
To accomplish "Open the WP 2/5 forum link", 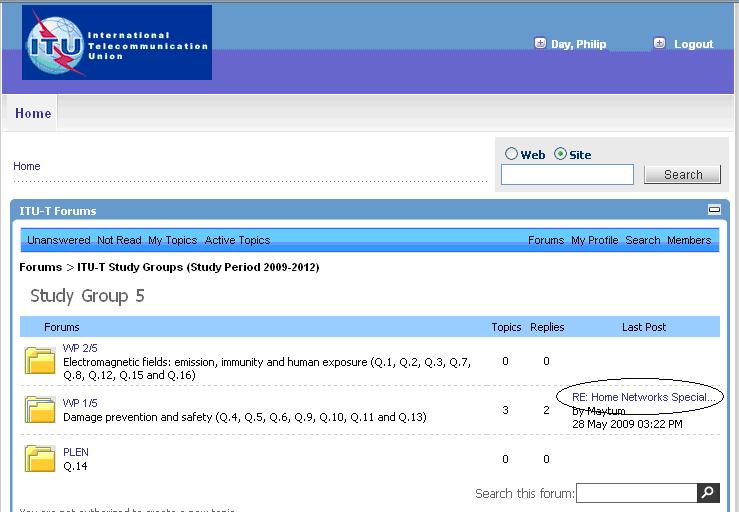I will tap(80, 348).
